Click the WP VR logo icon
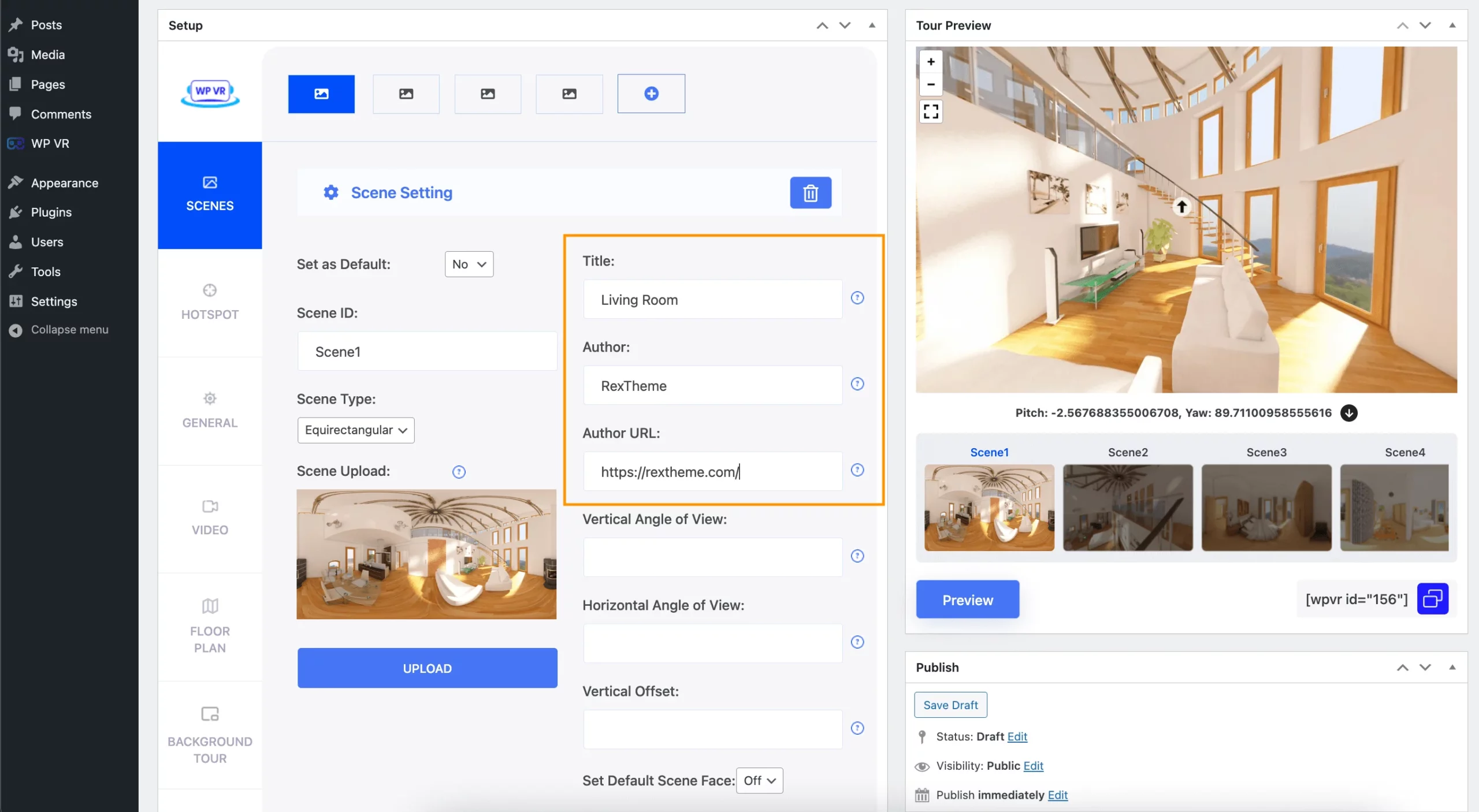The image size is (1479, 812). 209,92
